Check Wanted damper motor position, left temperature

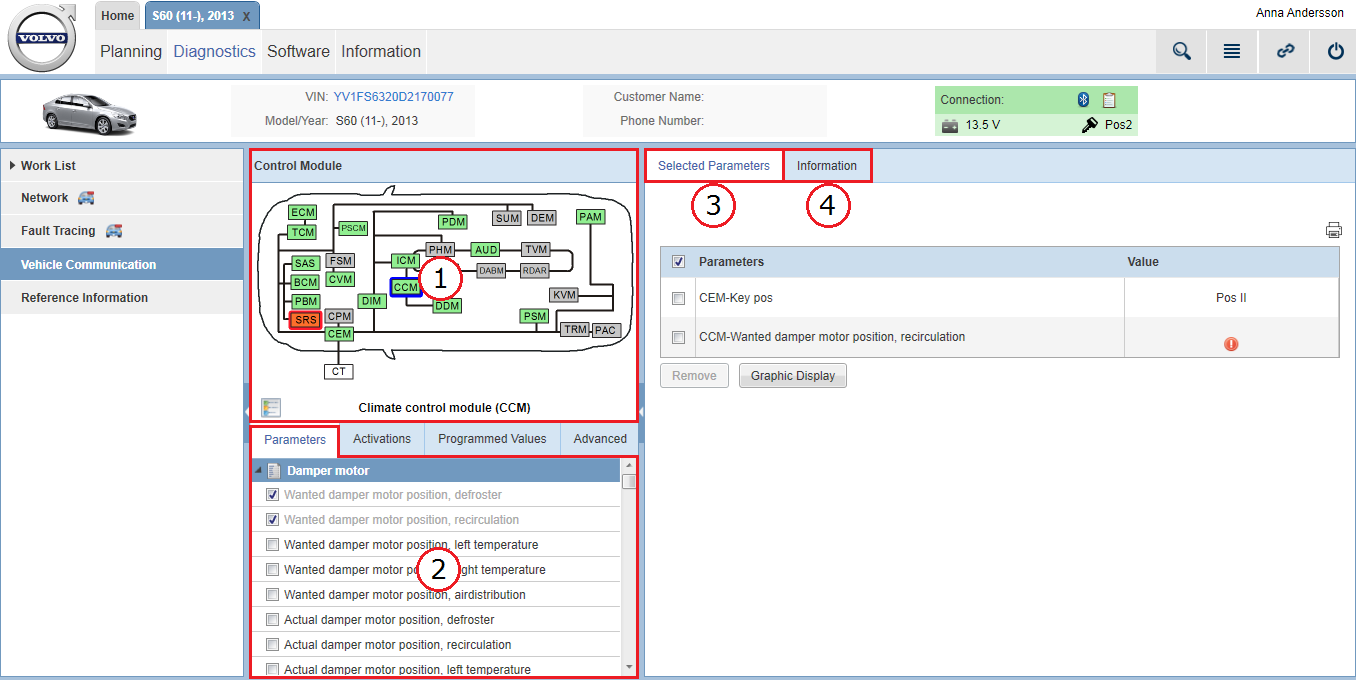272,545
